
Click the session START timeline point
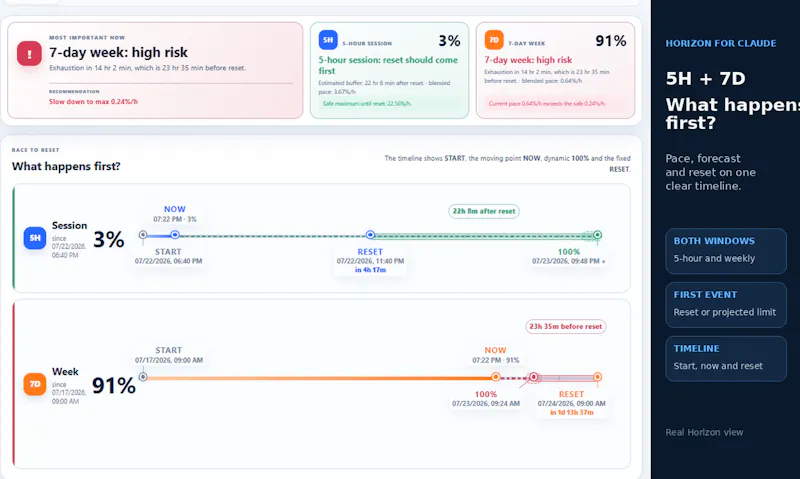pyautogui.click(x=143, y=235)
